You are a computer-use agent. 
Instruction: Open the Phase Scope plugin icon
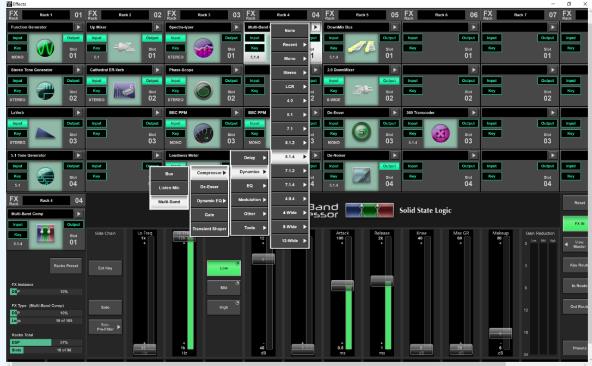point(203,91)
